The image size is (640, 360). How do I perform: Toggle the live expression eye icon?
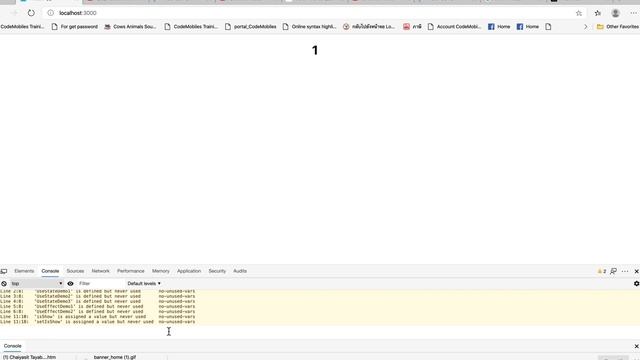70,283
